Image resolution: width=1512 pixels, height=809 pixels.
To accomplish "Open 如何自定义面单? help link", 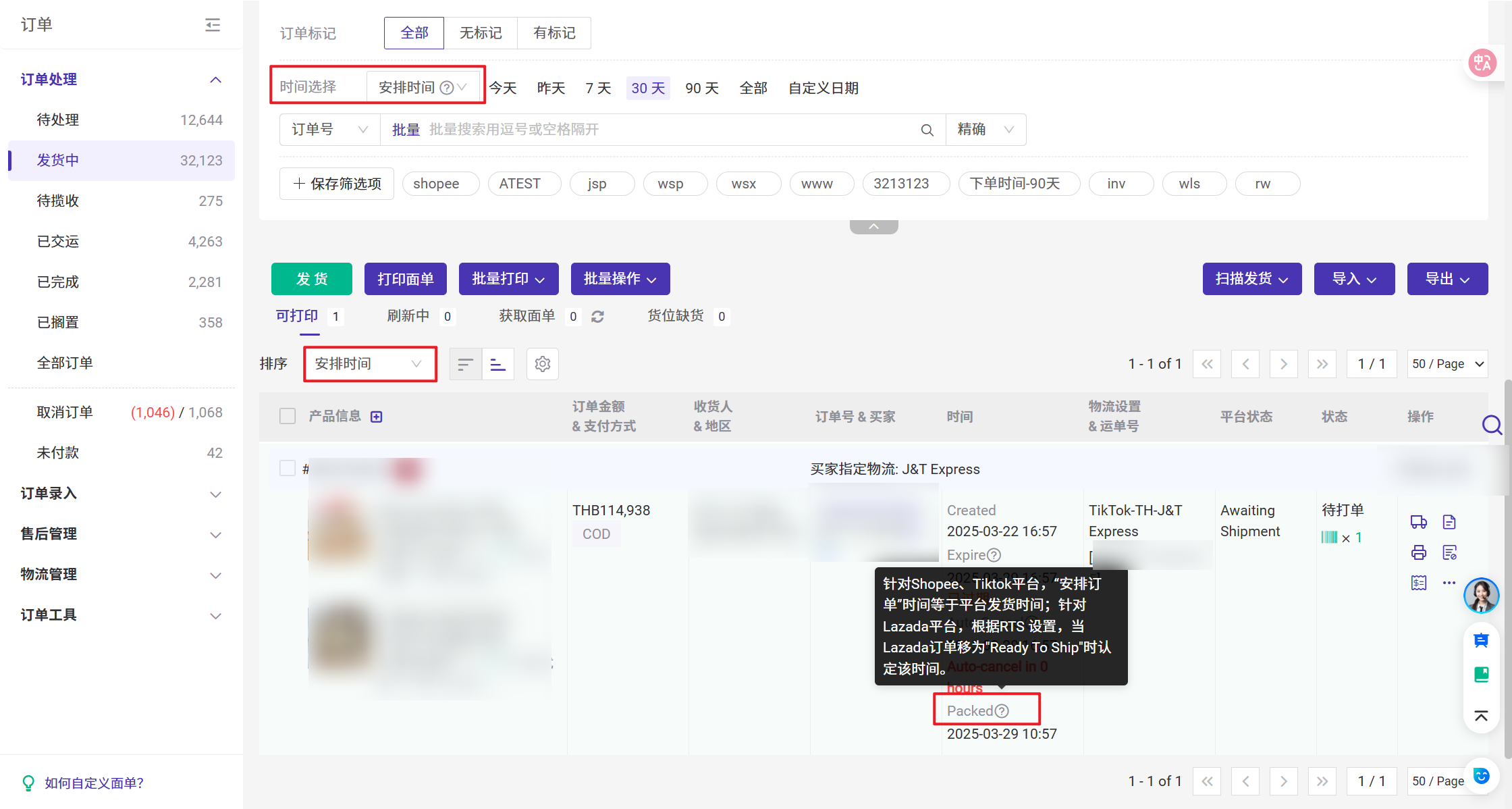I will click(94, 783).
